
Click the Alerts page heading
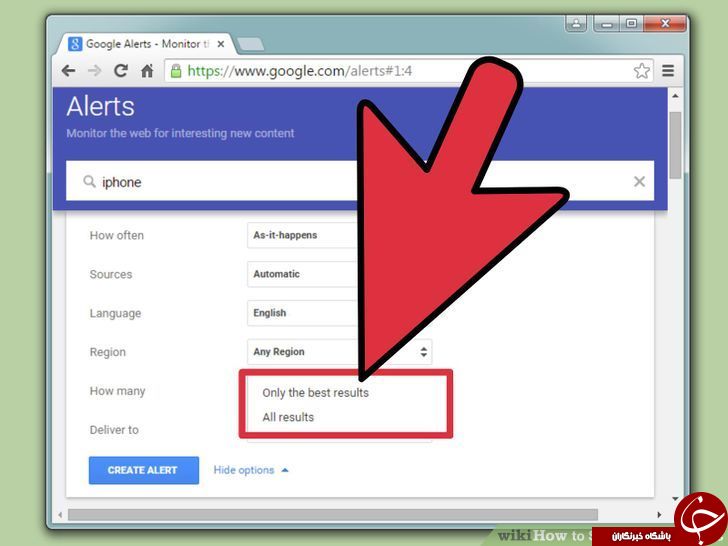100,106
